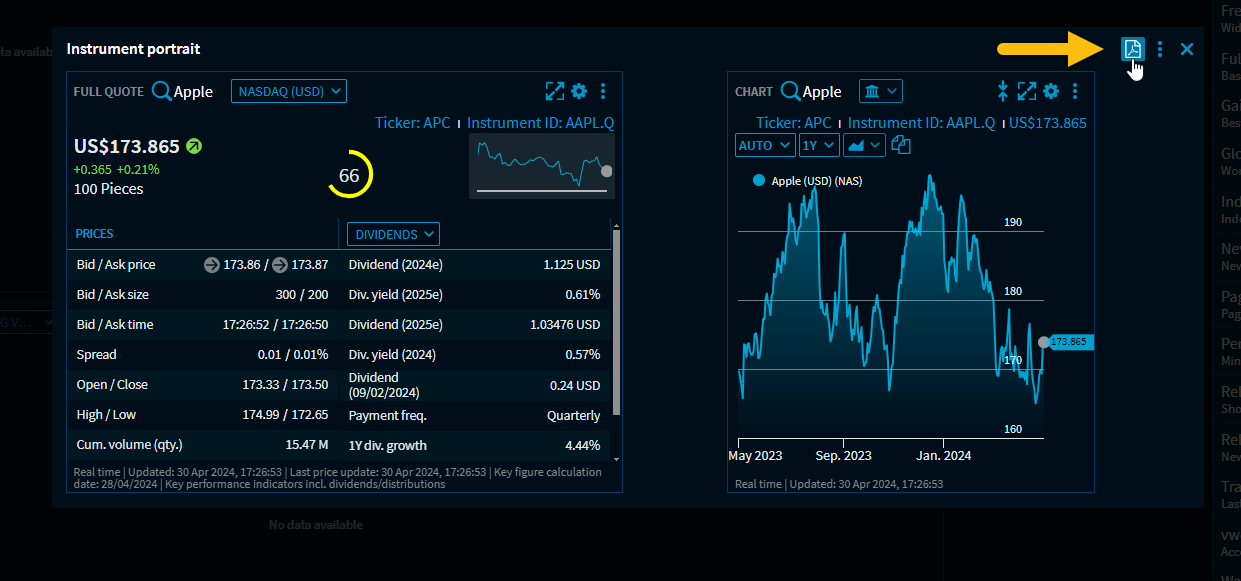
Task: Open the chart type area dropdown
Action: [x=864, y=145]
